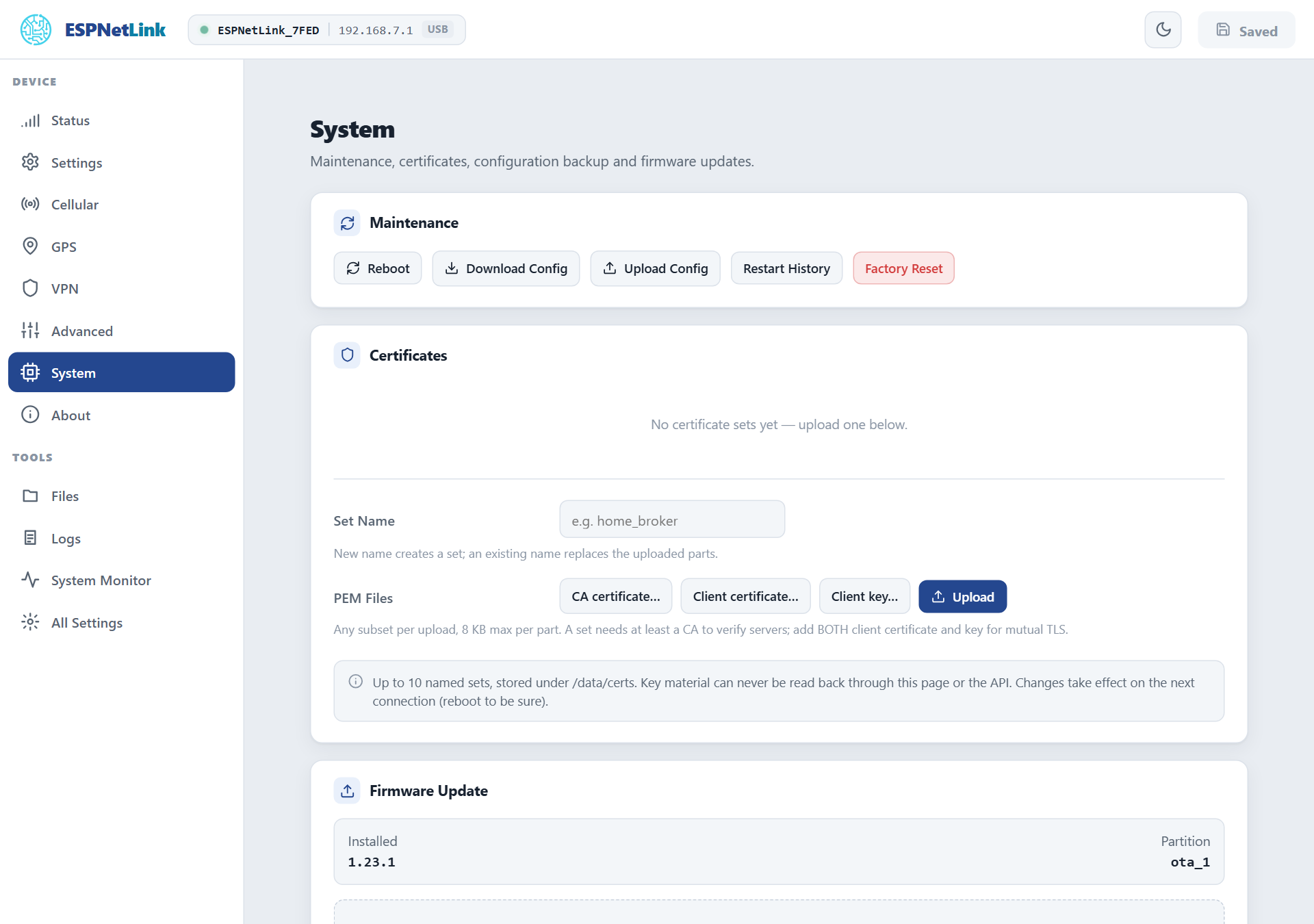Click Upload Config button
The height and width of the screenshot is (924, 1314).
pos(655,268)
